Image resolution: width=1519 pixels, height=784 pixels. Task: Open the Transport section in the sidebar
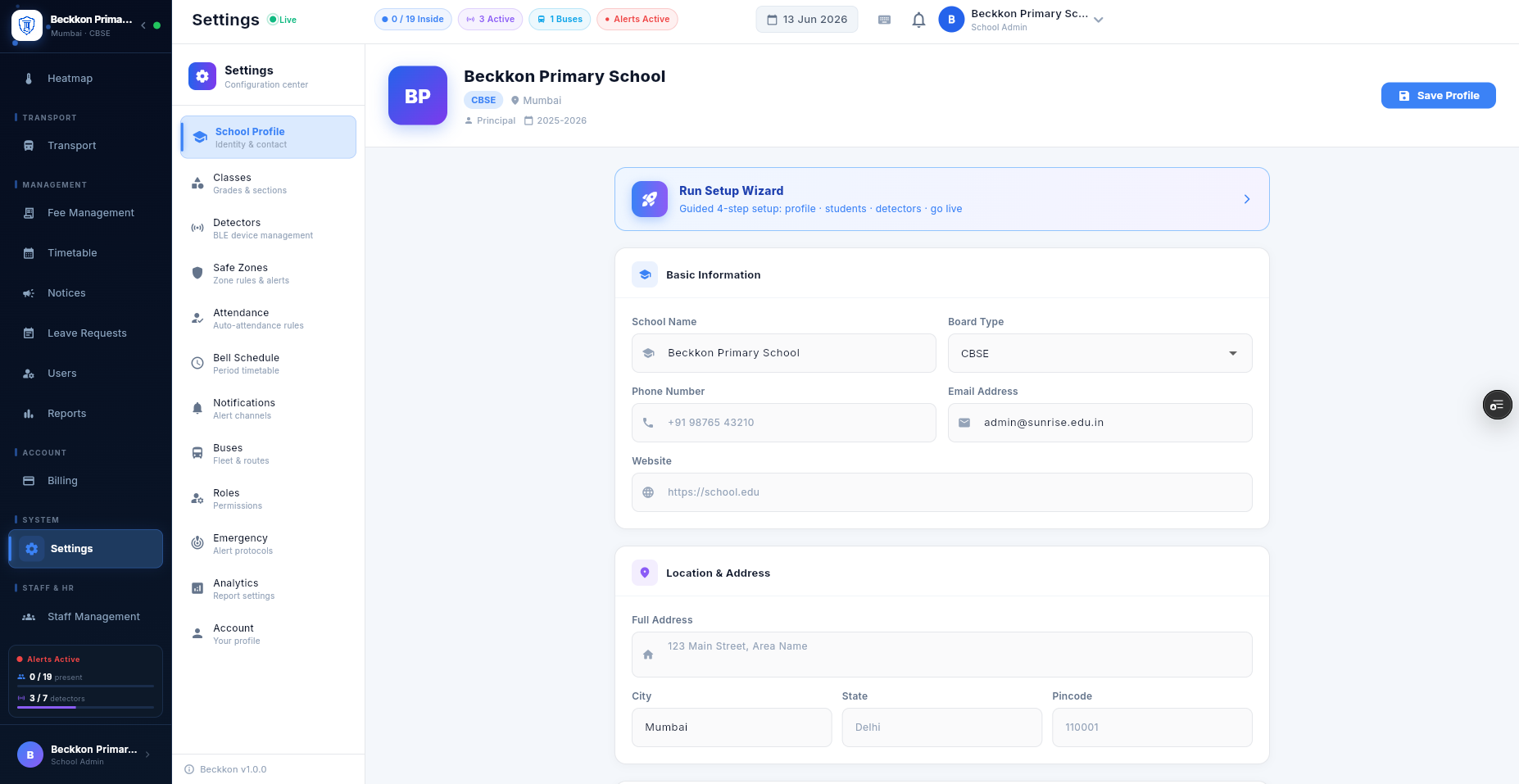pos(85,146)
